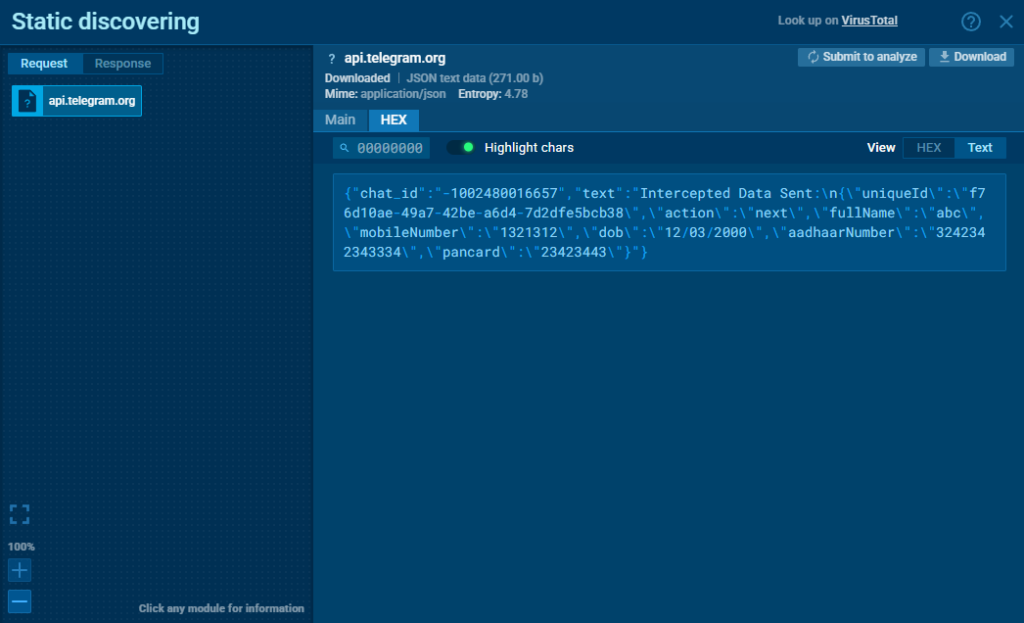Zoom in using the plus icon
The height and width of the screenshot is (623, 1024).
(19, 570)
